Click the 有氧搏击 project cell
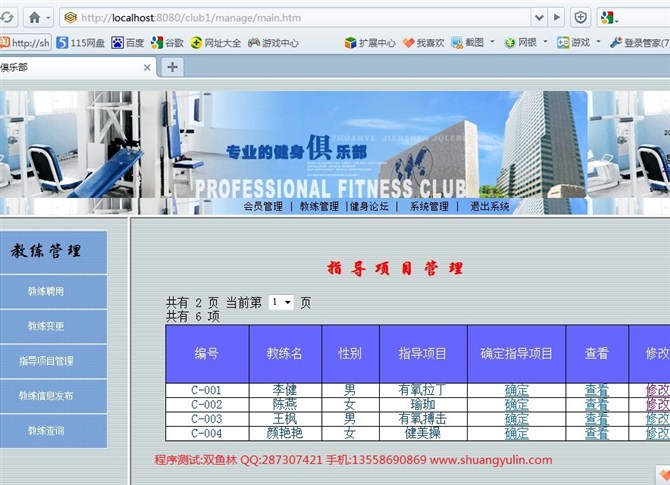Screen dimensions: 670x485 tap(423, 419)
